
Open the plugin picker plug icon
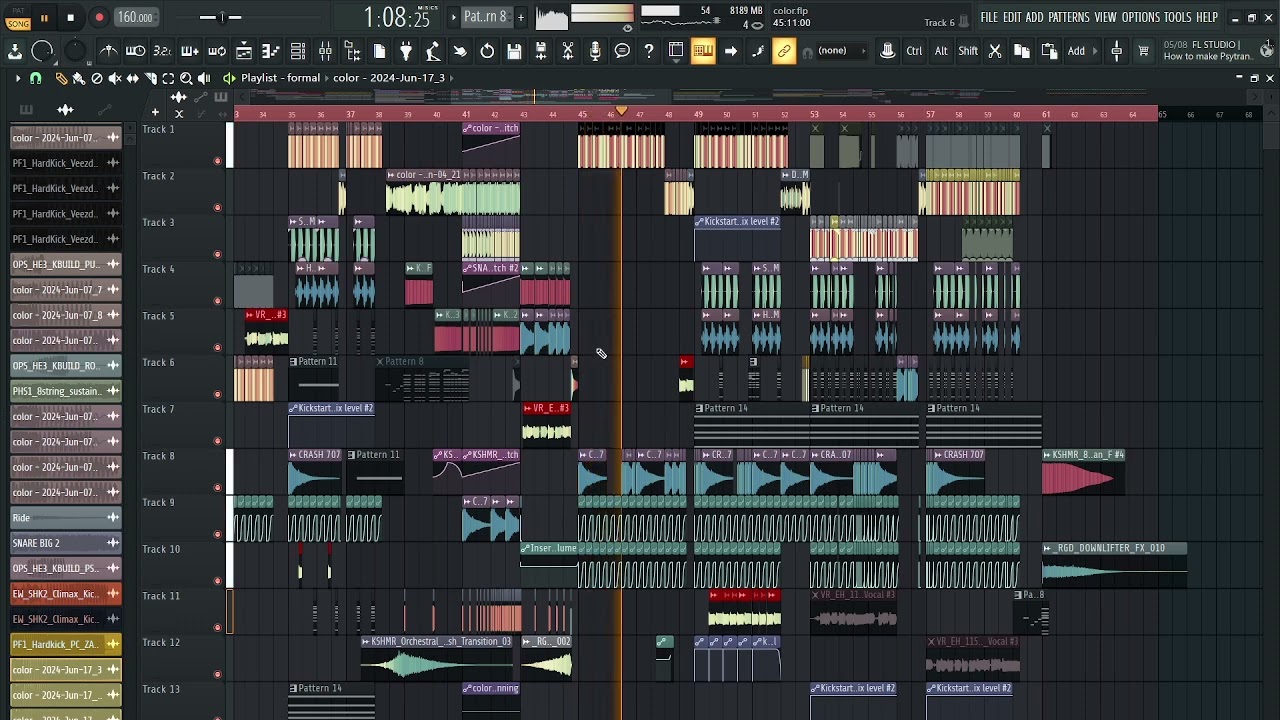click(406, 51)
